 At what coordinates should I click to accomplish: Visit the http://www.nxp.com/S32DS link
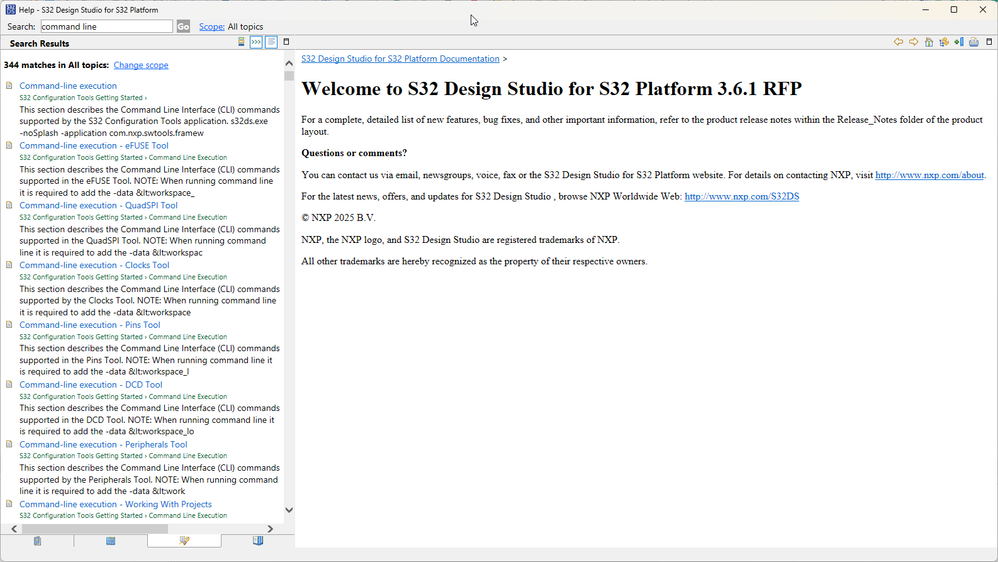tap(741, 197)
